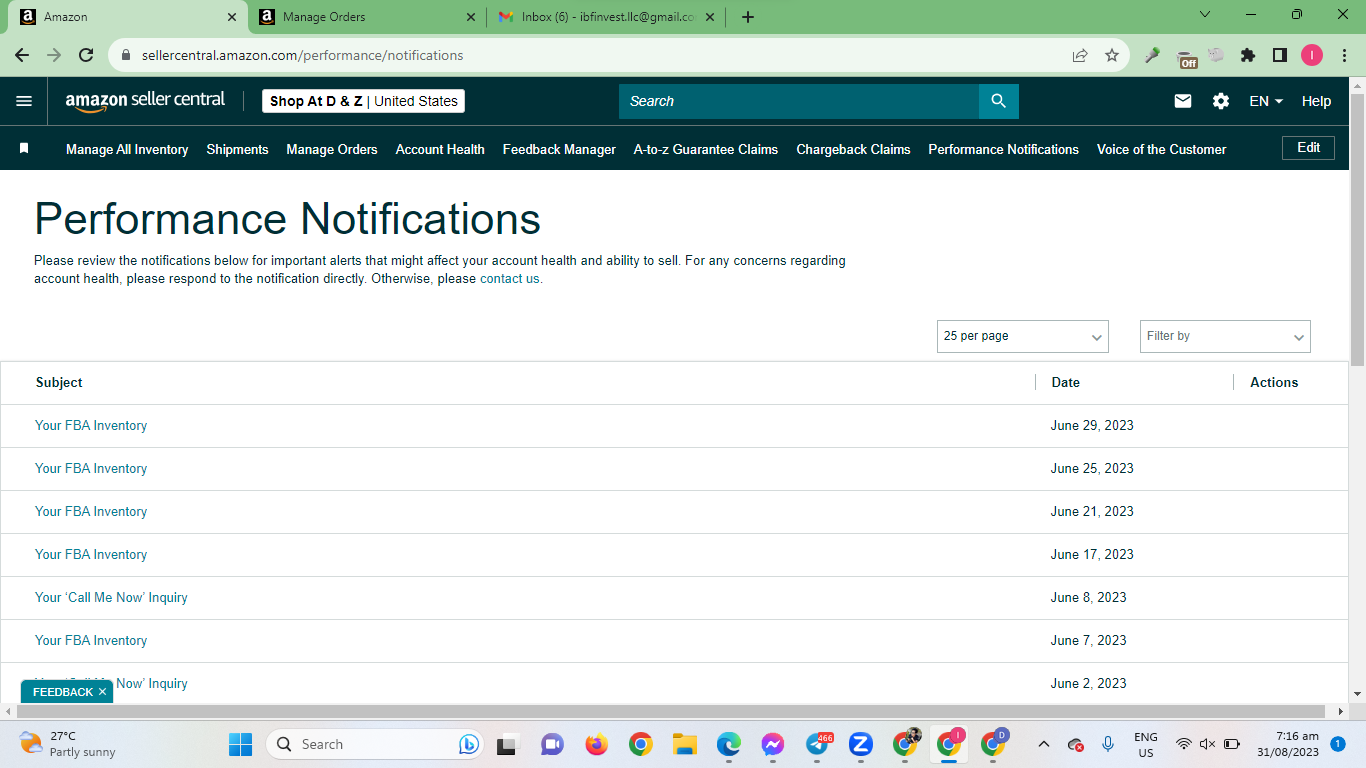Expand the 25 per page dropdown
Image resolution: width=1366 pixels, height=768 pixels.
tap(1023, 336)
